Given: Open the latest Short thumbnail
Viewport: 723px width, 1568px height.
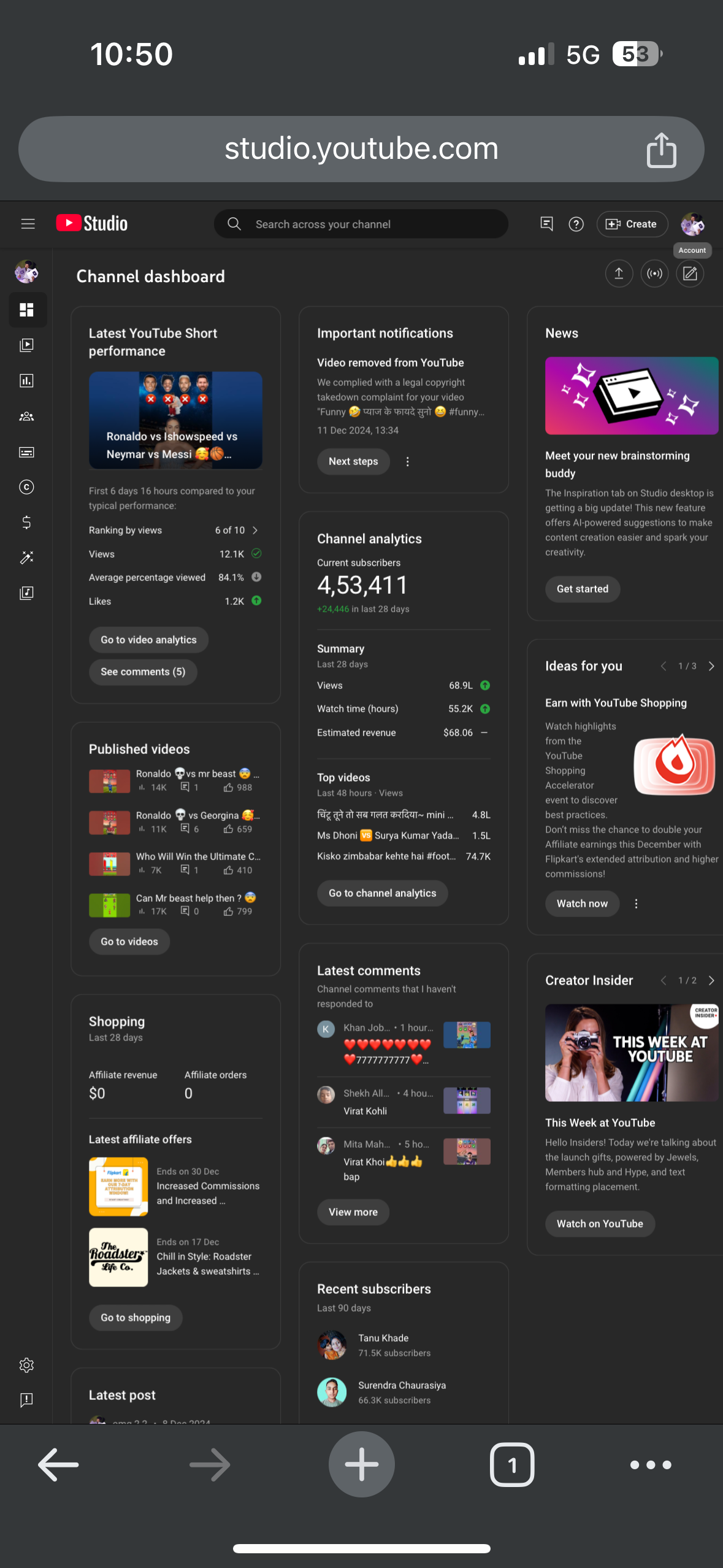Looking at the screenshot, I should tap(175, 420).
